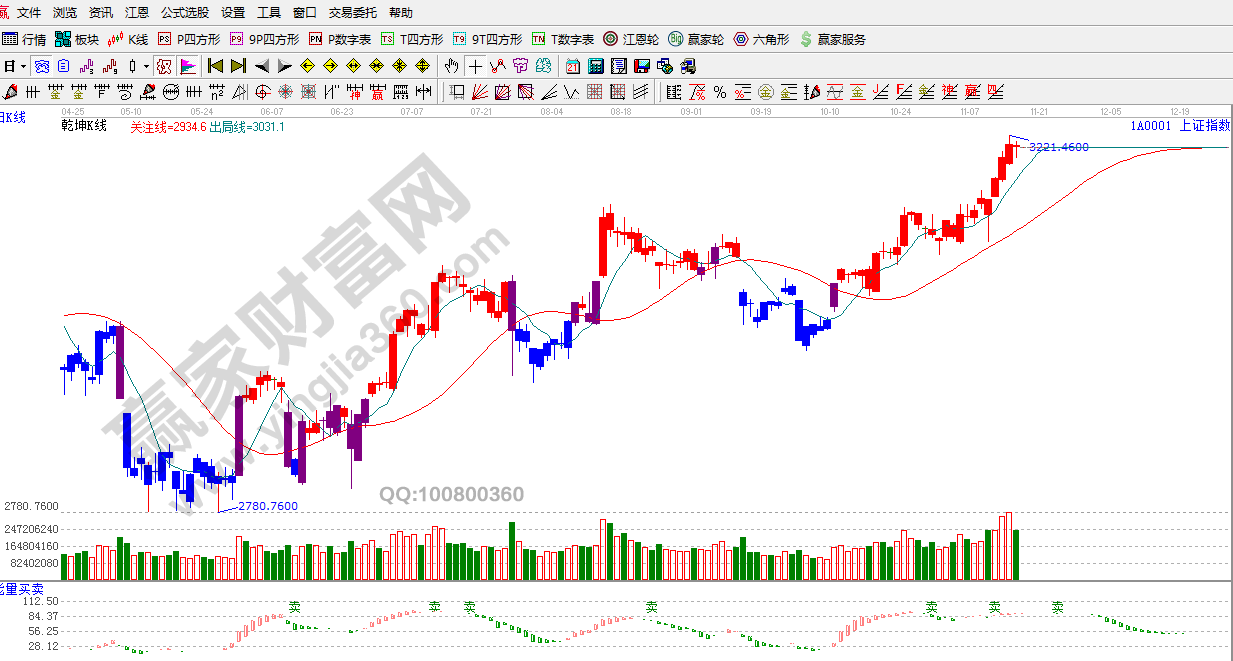Select the percent sign drawing tool
This screenshot has height=661, width=1233.
tap(719, 92)
